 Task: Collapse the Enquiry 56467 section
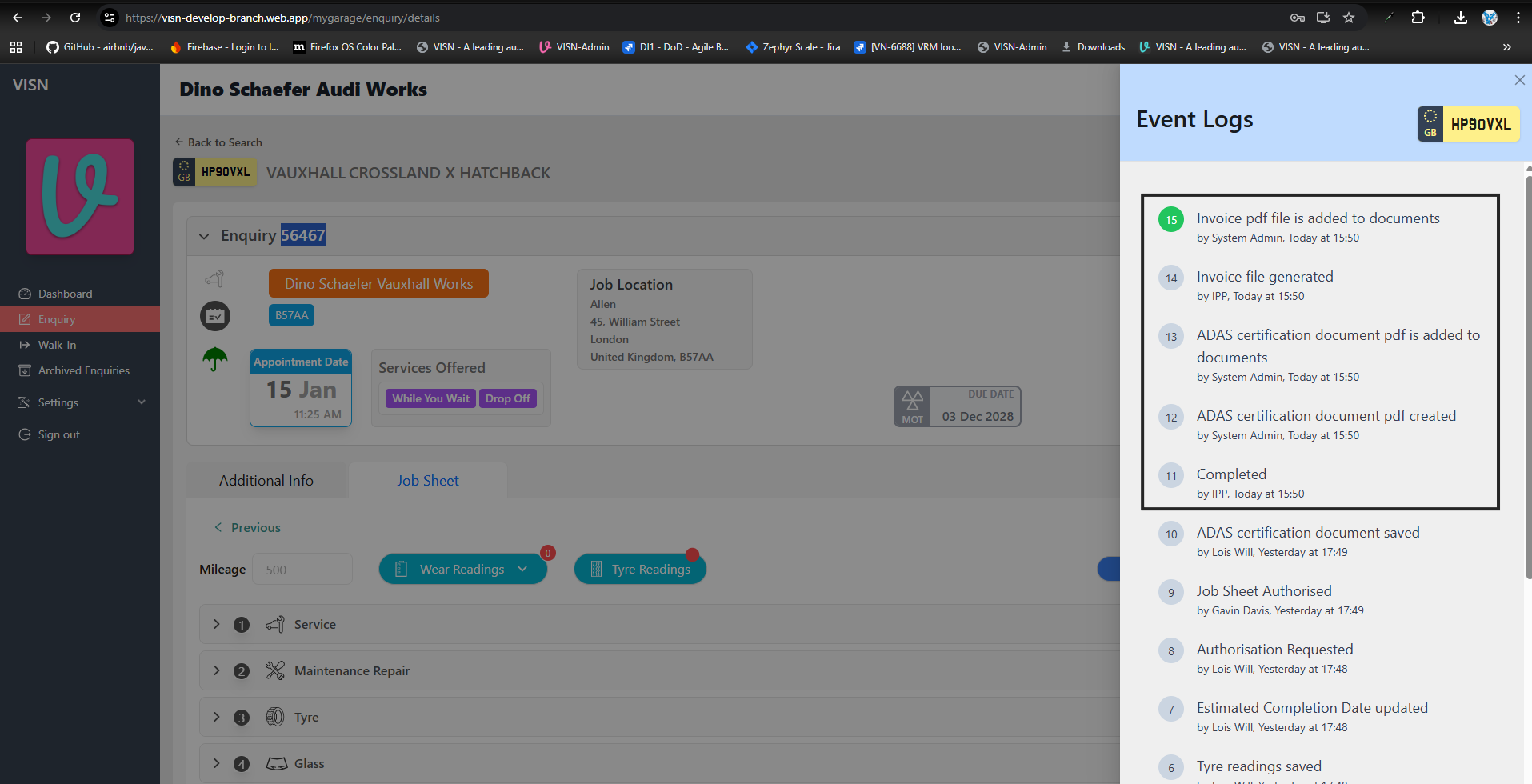(x=204, y=236)
